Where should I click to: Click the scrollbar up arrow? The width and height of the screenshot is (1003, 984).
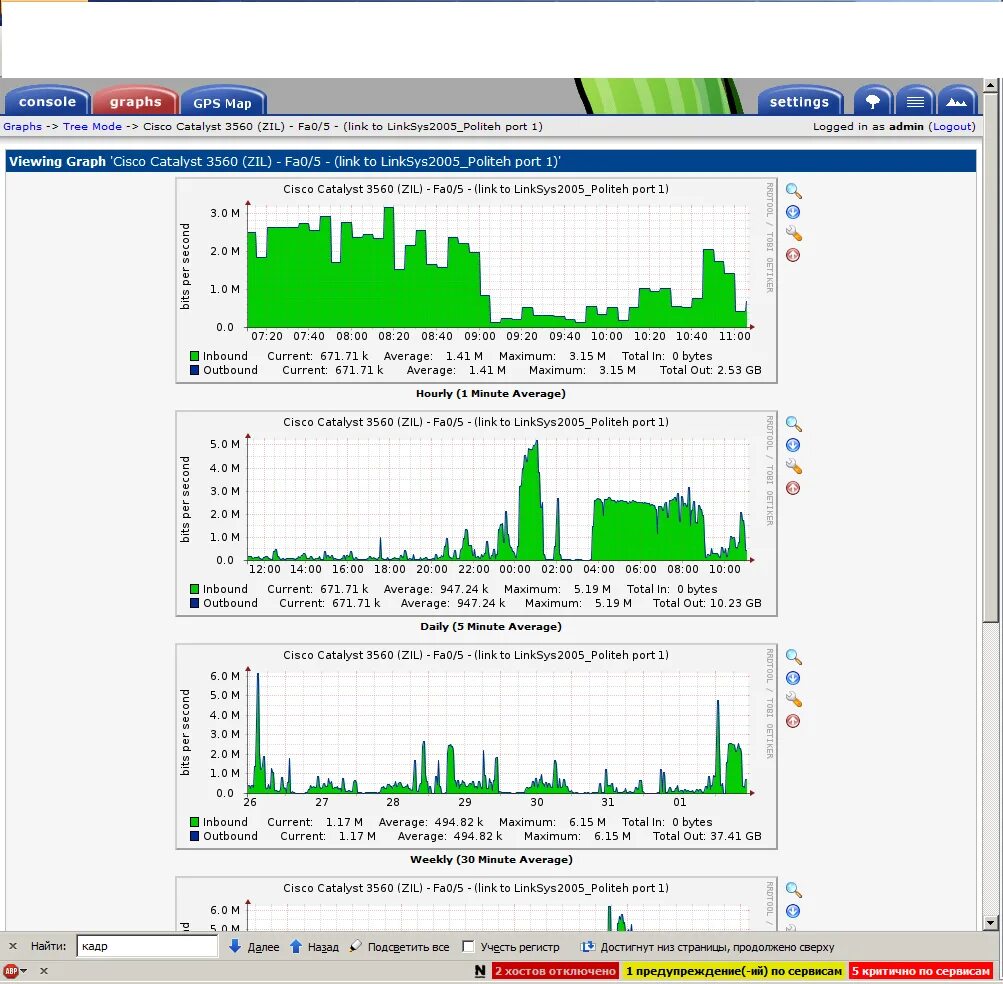991,85
